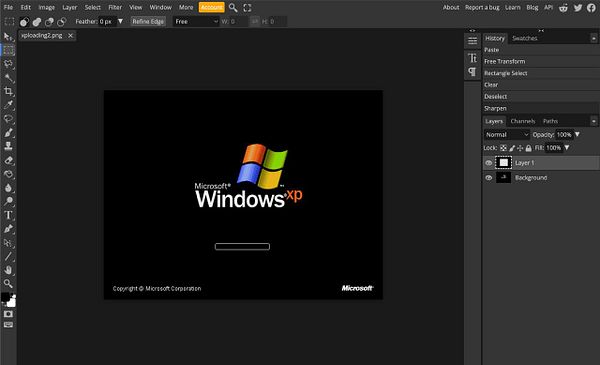Open the Feather value dropdown arrow
The height and width of the screenshot is (365, 600).
pos(120,21)
